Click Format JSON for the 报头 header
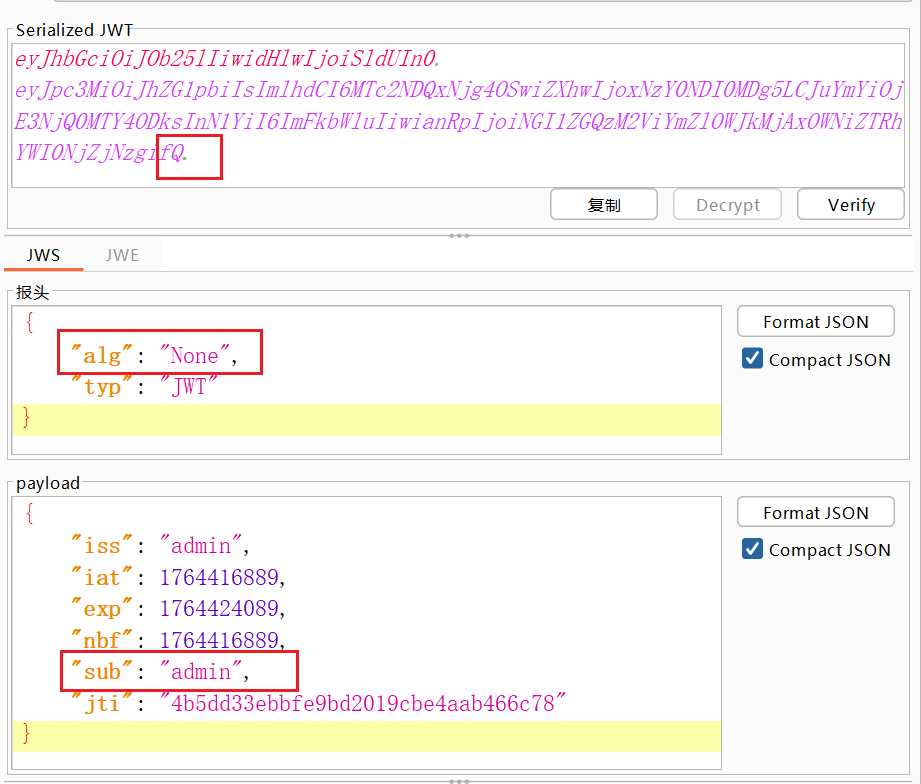The image size is (921, 784). tap(815, 322)
